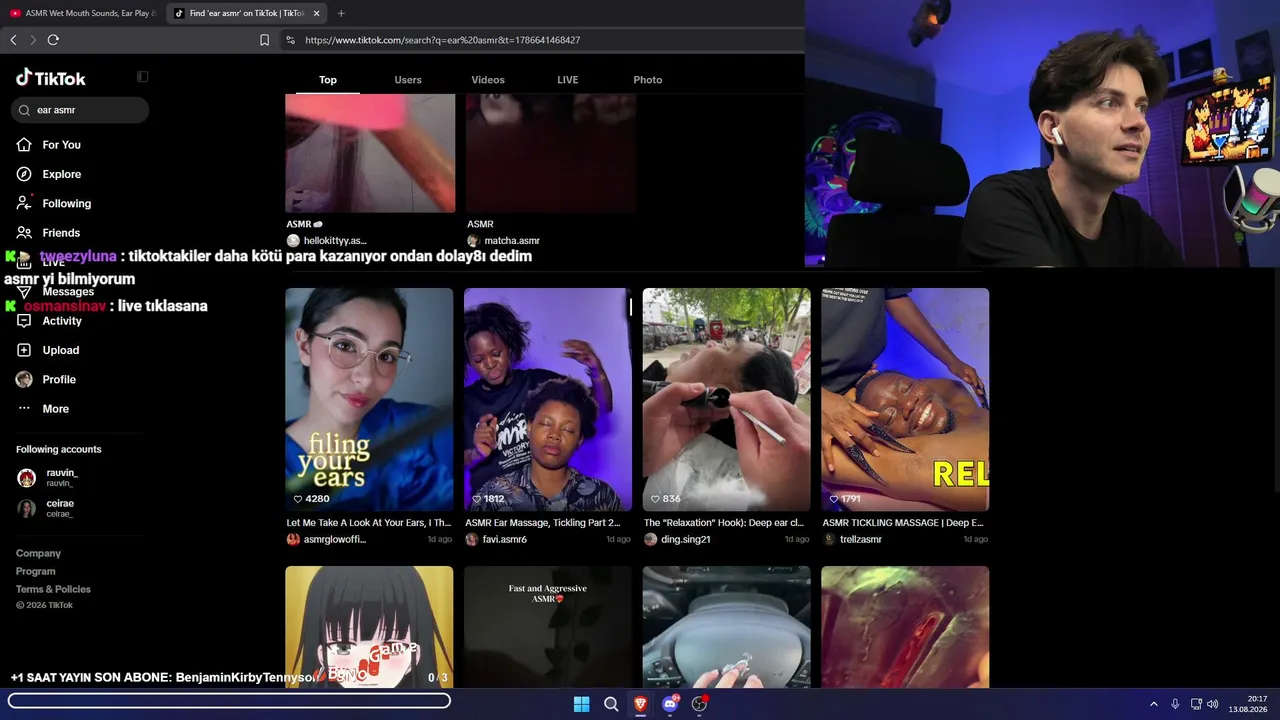Viewport: 1280px width, 720px height.
Task: Click the microphone tray icon
Action: point(1175,704)
